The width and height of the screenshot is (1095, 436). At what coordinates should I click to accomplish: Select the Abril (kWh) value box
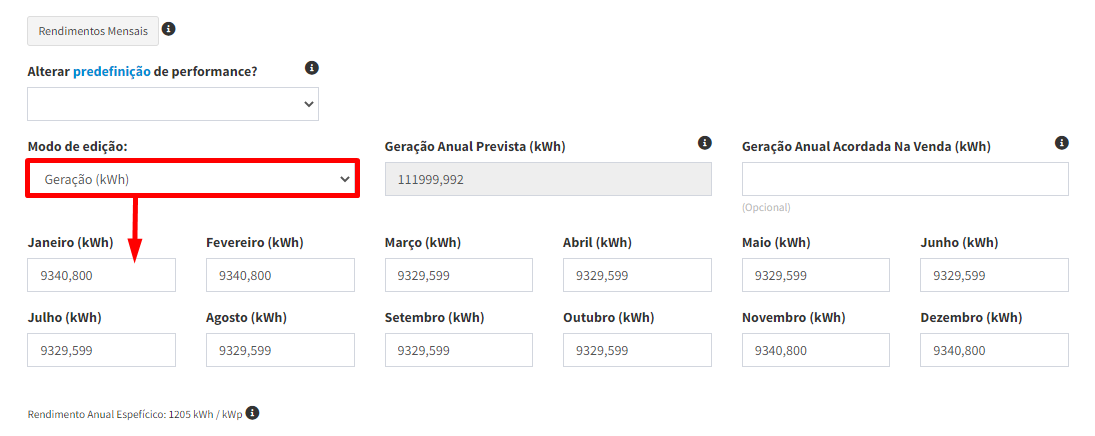pyautogui.click(x=637, y=275)
